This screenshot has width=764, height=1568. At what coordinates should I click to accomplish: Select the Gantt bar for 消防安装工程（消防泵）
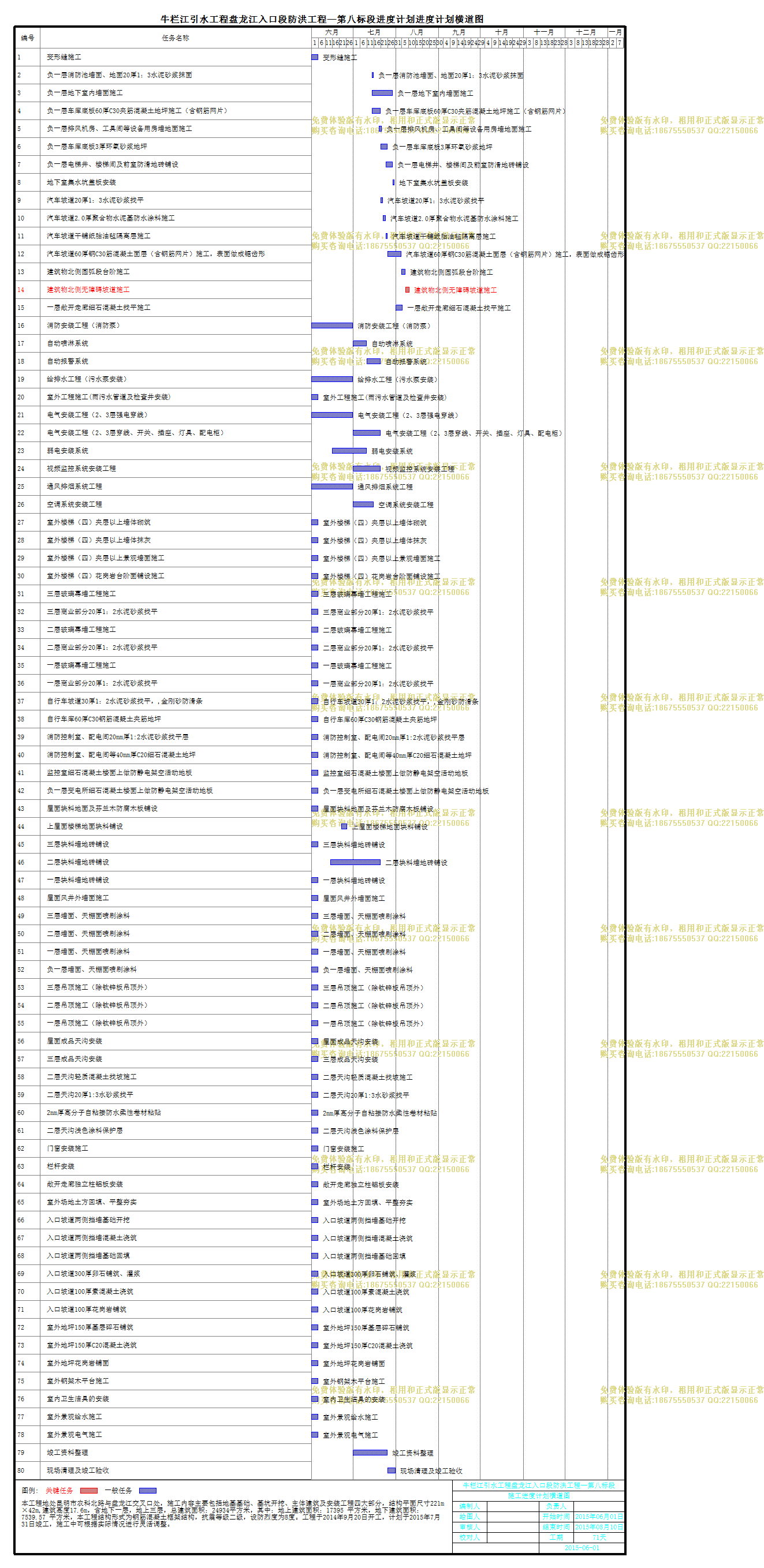(332, 325)
